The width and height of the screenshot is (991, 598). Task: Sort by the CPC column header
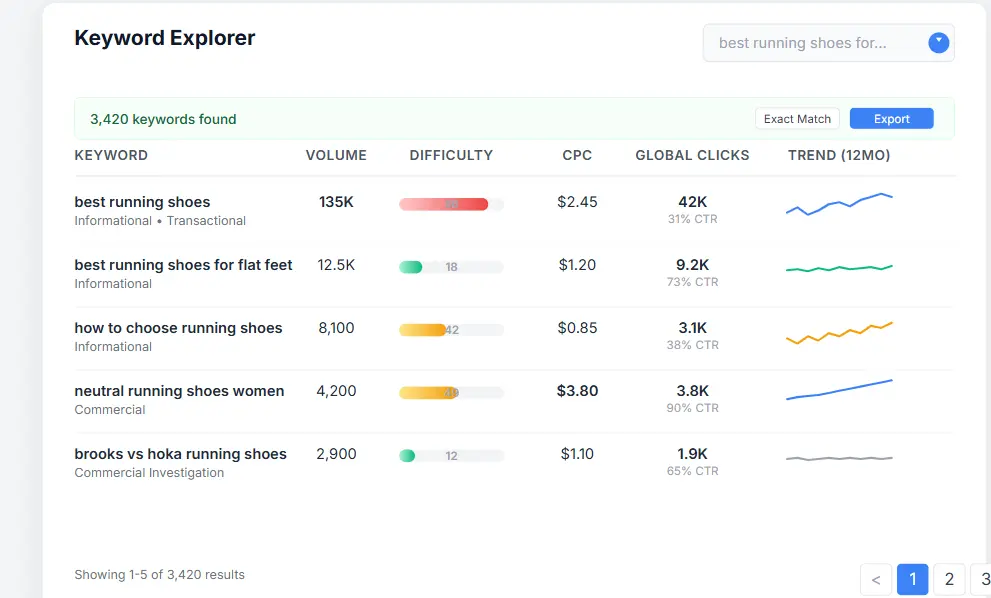point(577,156)
